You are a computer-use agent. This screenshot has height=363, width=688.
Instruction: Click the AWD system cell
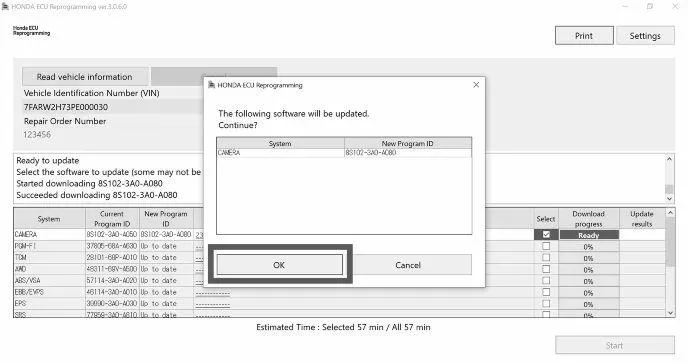click(49, 269)
